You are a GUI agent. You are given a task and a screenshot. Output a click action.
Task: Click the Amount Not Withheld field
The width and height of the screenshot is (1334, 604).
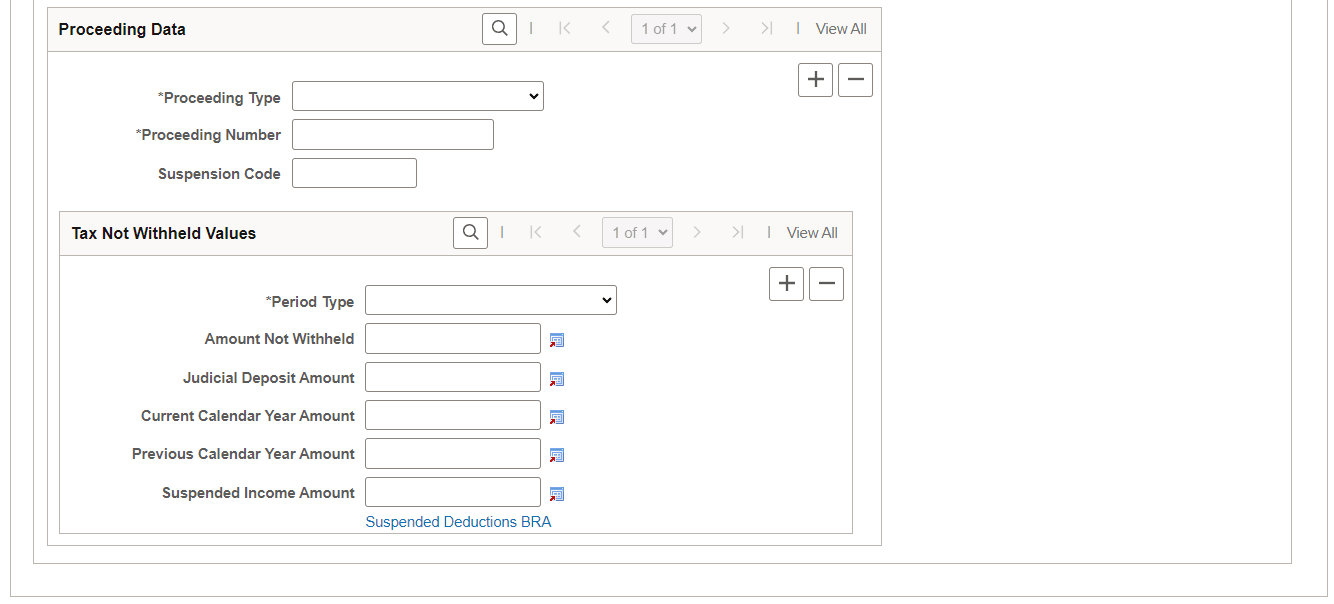453,339
